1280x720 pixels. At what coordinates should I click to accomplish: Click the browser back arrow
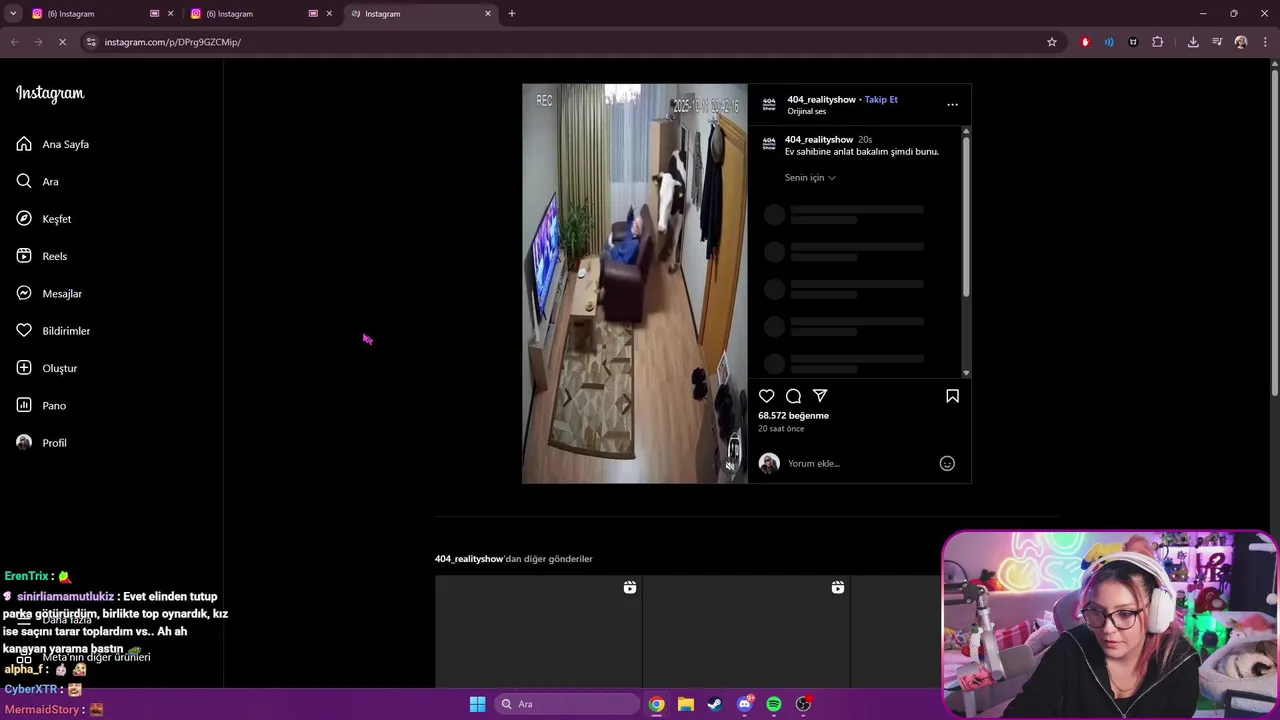click(14, 42)
